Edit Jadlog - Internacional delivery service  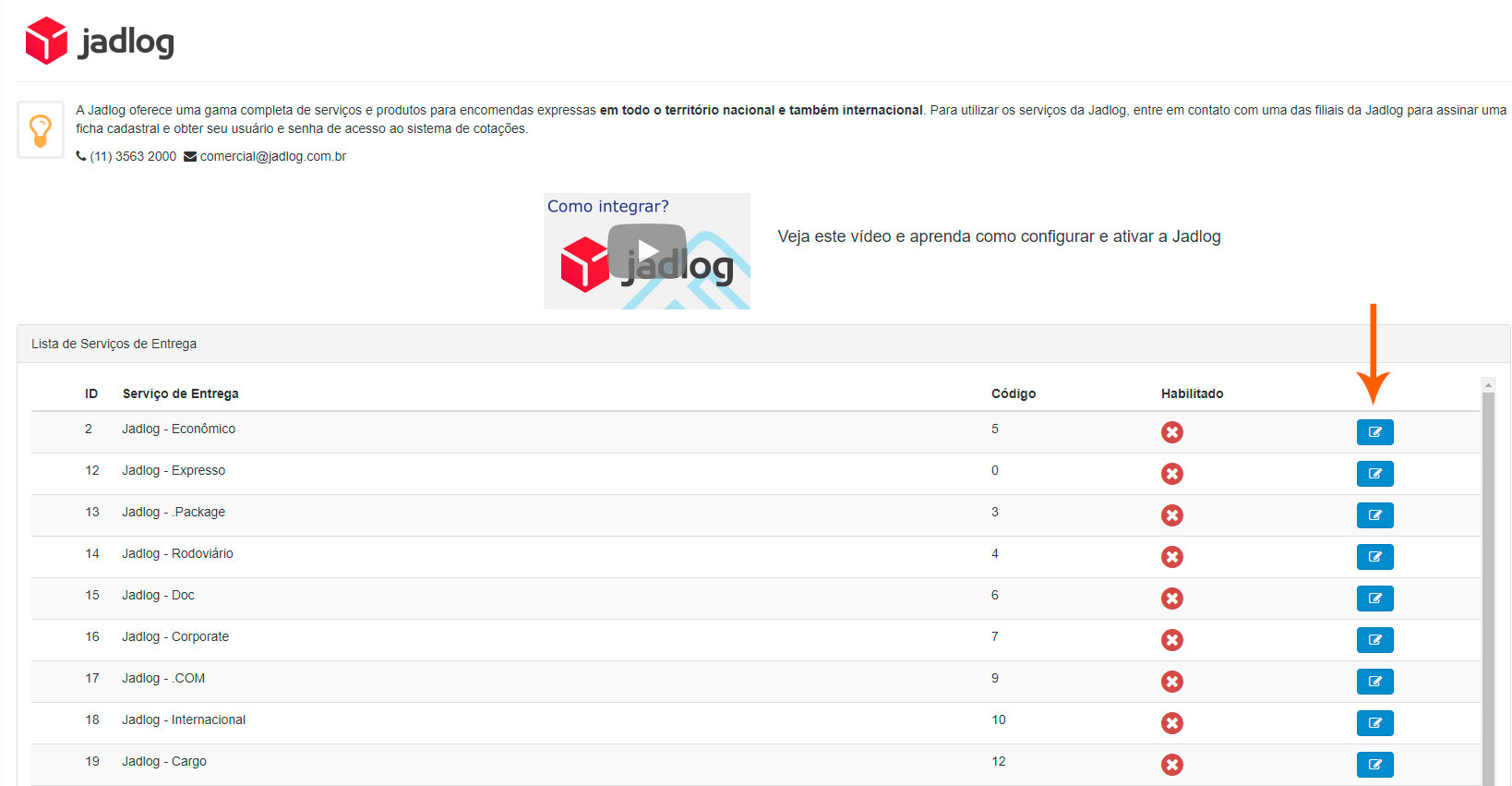[x=1374, y=723]
